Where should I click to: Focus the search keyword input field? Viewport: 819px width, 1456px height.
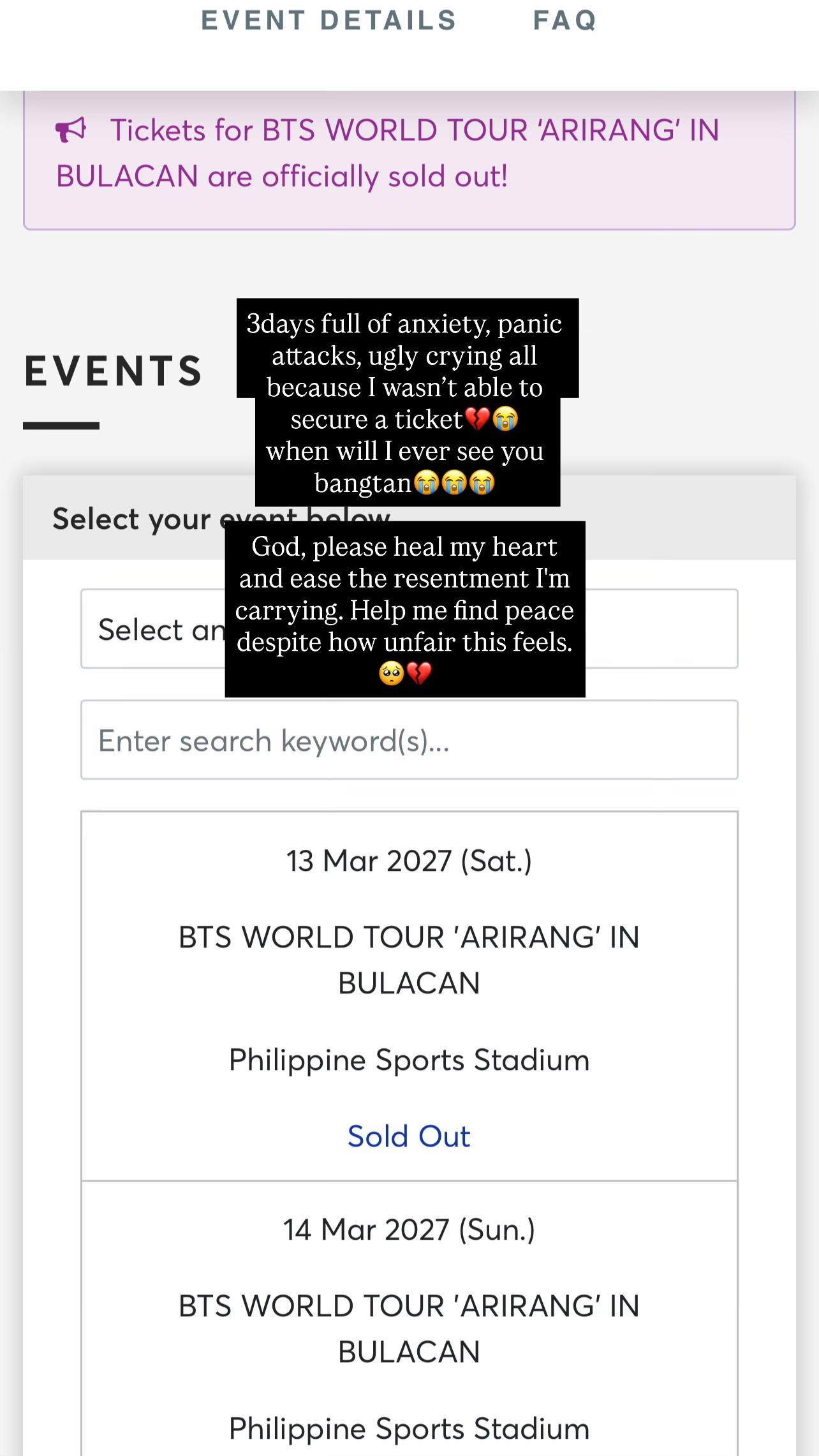tap(409, 740)
